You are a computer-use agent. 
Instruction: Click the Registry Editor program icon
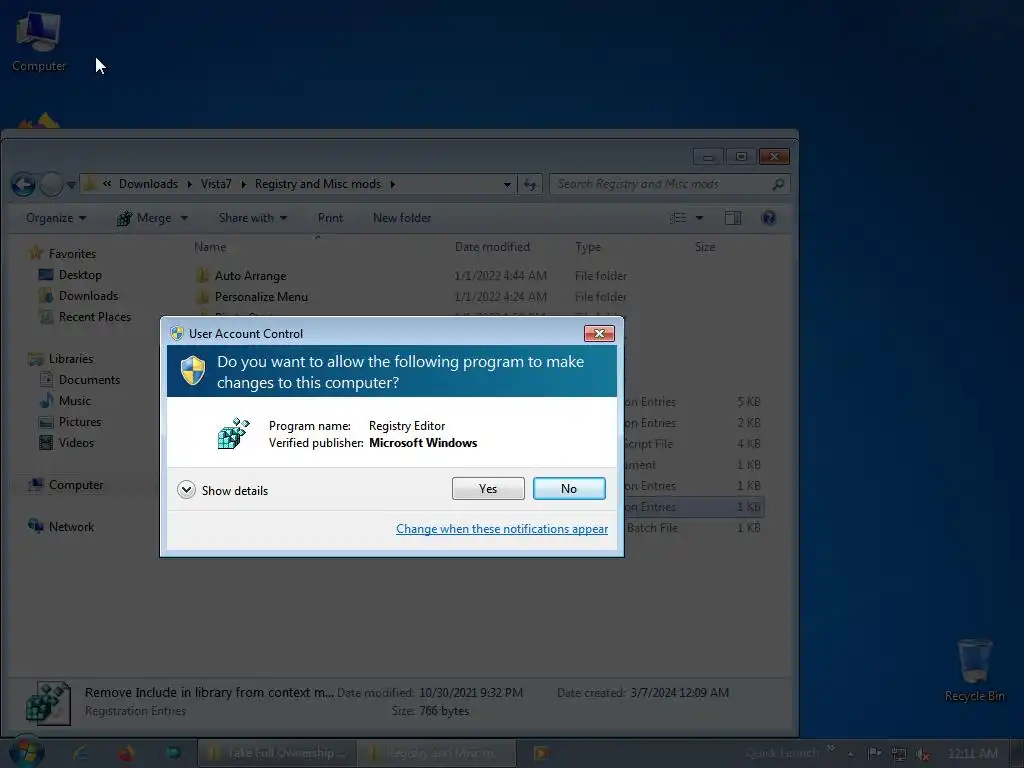(x=233, y=434)
